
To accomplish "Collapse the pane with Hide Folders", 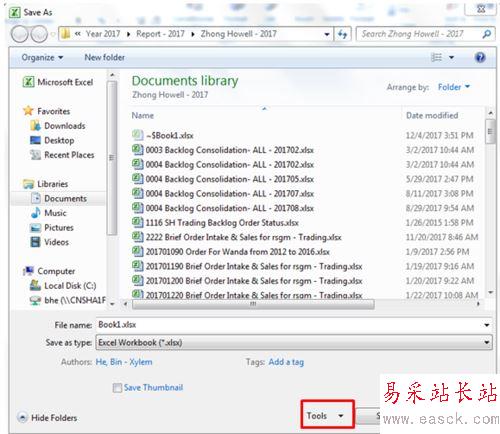I will (47, 418).
